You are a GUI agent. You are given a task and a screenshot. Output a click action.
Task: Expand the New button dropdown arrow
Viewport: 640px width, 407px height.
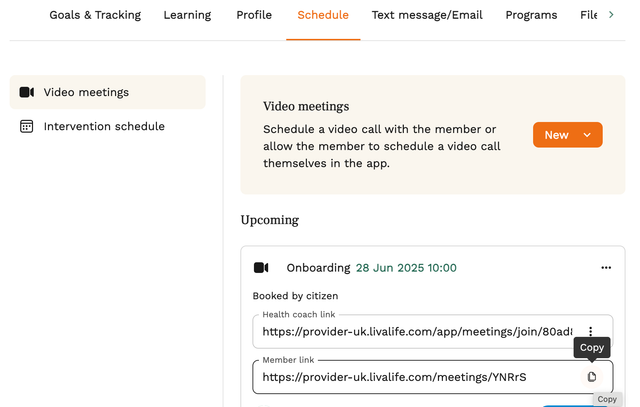coord(587,135)
